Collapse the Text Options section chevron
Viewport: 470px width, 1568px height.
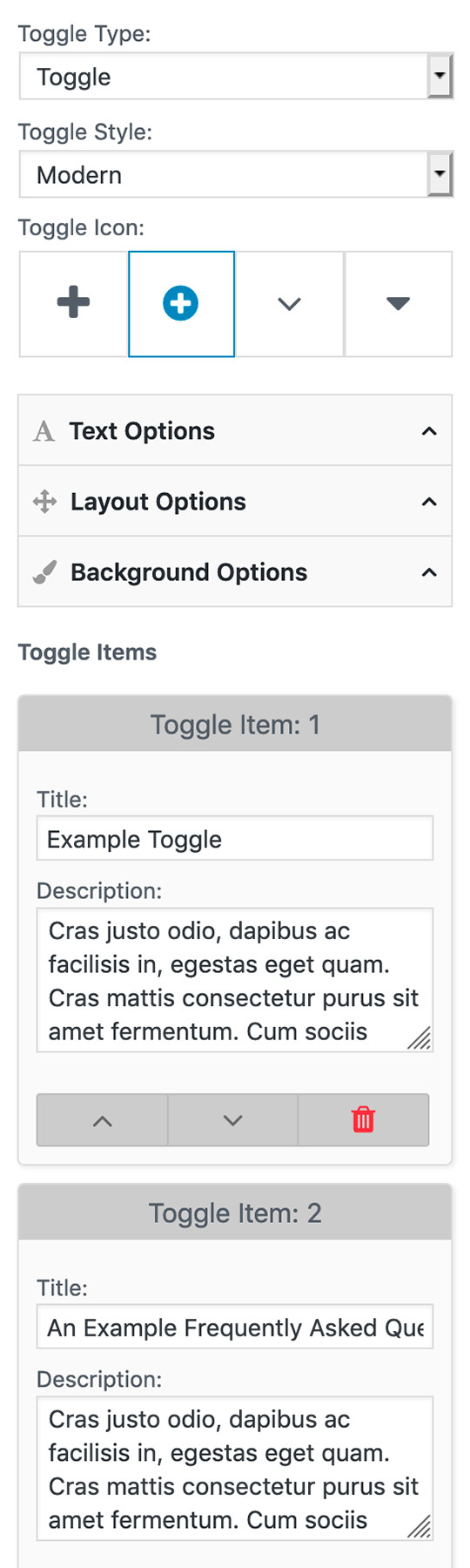429,431
